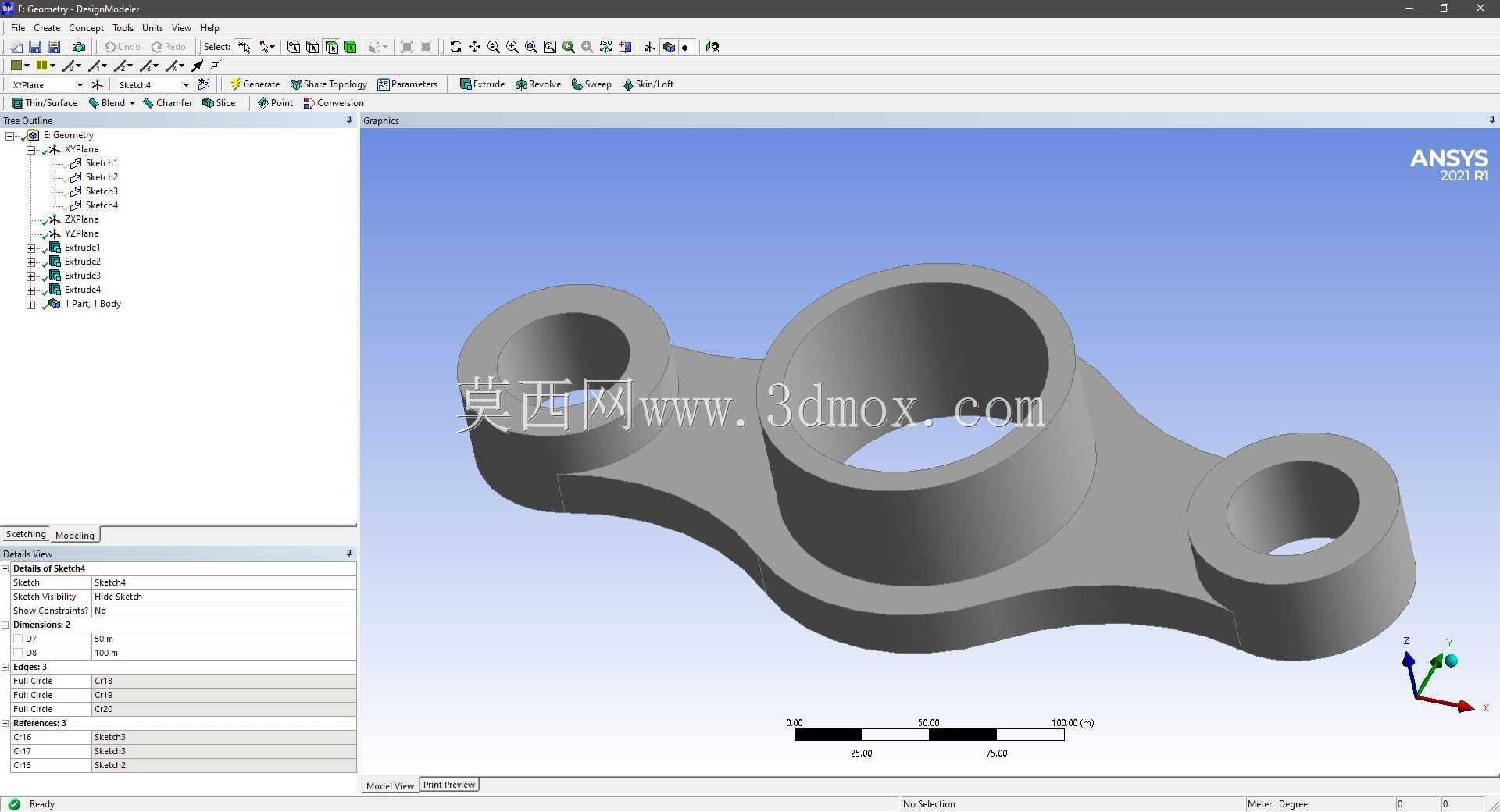Click the green Magnifier Window icon
This screenshot has height=812, width=1500.
tap(569, 47)
